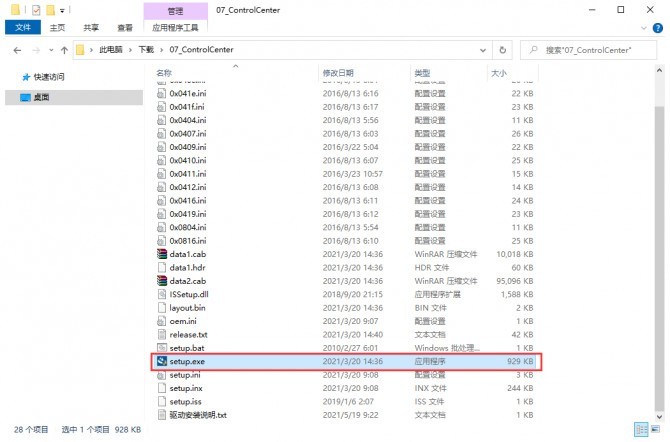Click the setup.bat batch file icon
Viewport: 670px width, 442px height.
tap(162, 348)
